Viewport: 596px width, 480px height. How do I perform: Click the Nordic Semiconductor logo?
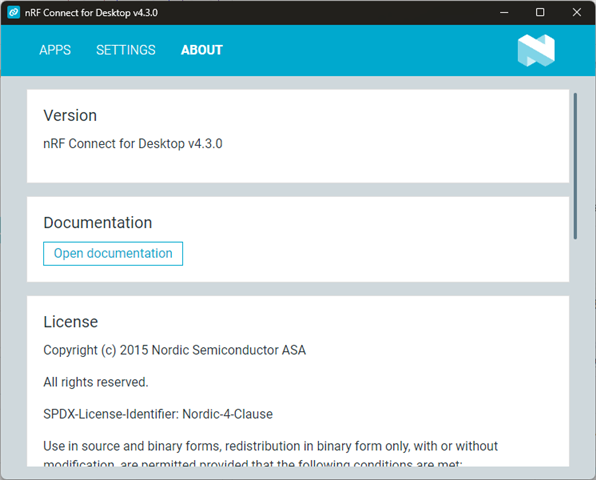pyautogui.click(x=536, y=50)
